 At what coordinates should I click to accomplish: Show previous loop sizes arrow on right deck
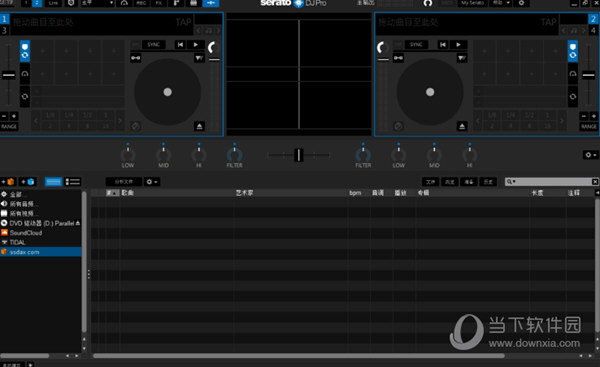[x=478, y=121]
